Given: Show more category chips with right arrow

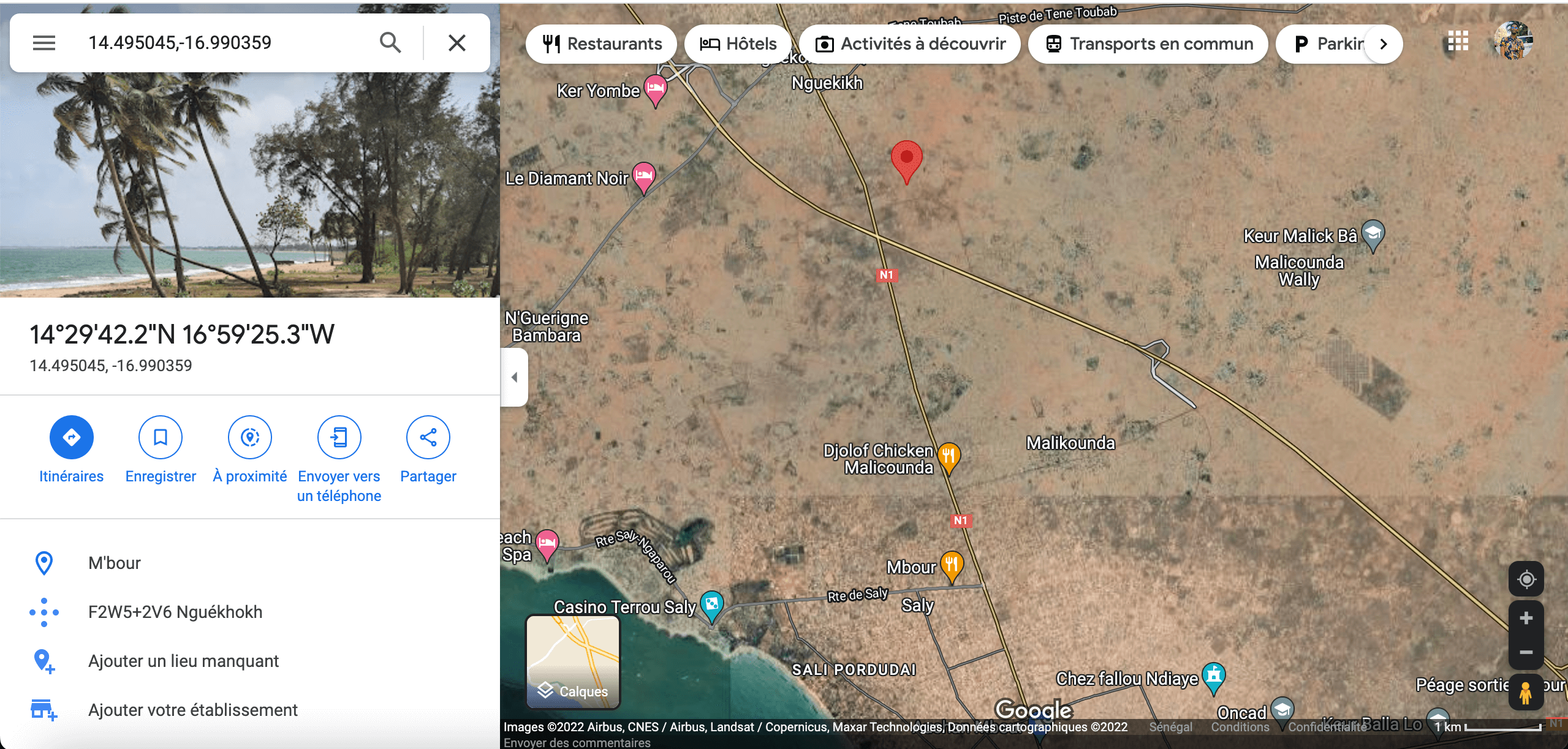Looking at the screenshot, I should coord(1384,44).
